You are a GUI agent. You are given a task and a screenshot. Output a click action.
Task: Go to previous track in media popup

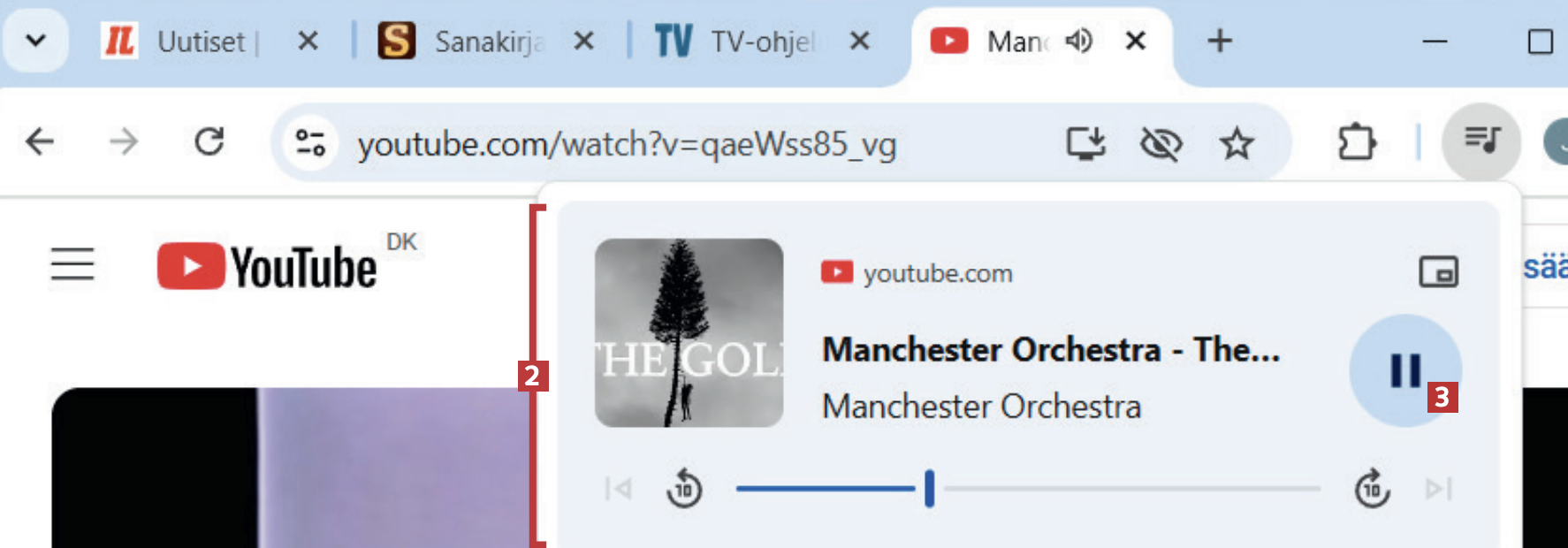click(618, 489)
